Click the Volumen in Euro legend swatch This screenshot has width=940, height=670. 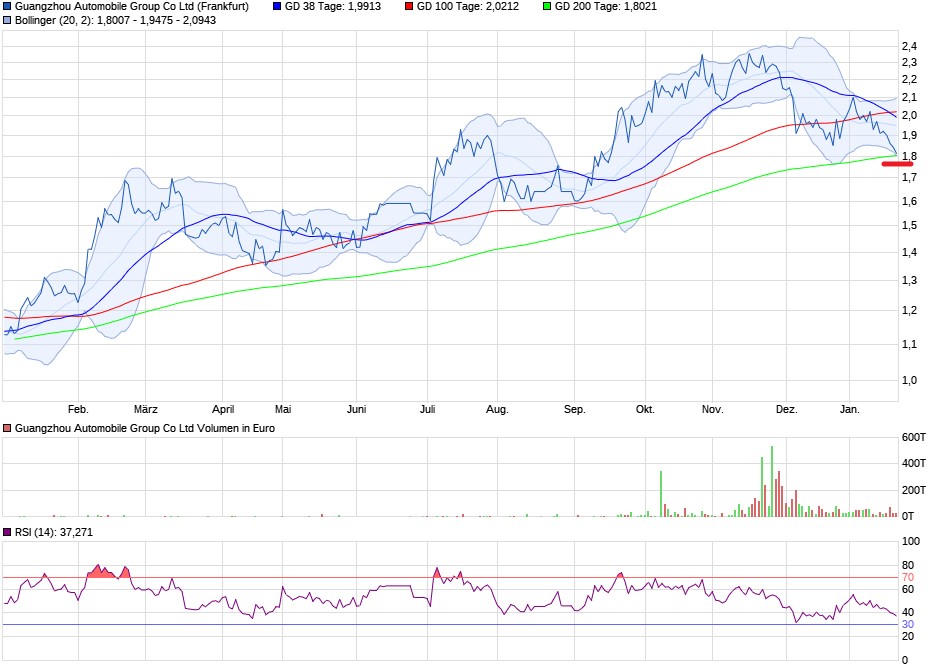coord(8,428)
